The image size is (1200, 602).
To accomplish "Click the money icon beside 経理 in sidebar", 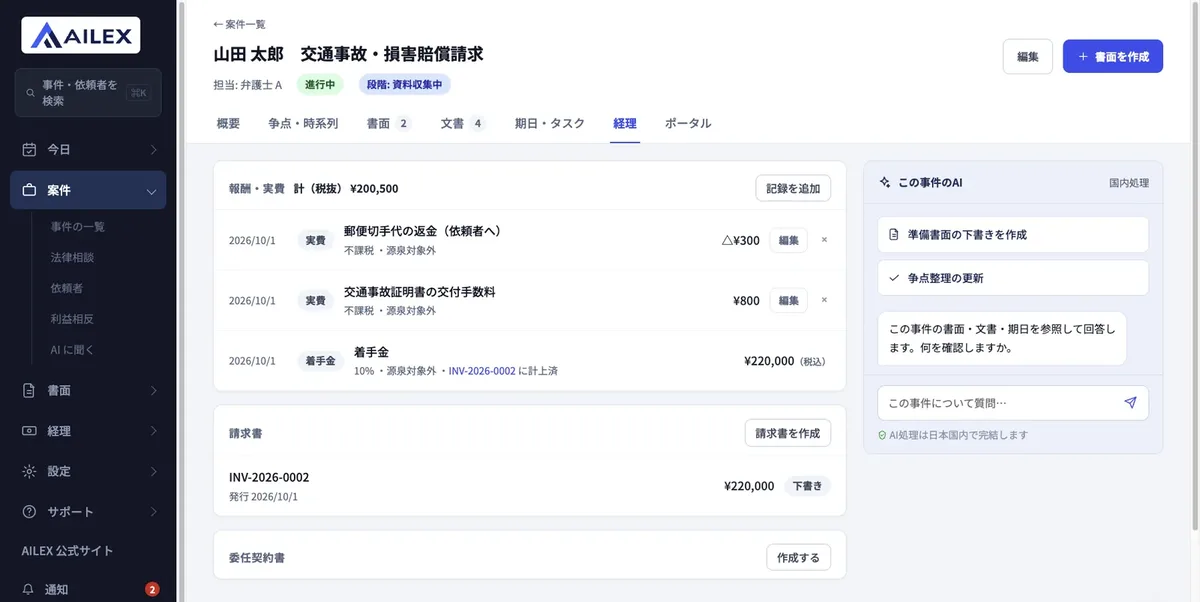I will (x=29, y=431).
